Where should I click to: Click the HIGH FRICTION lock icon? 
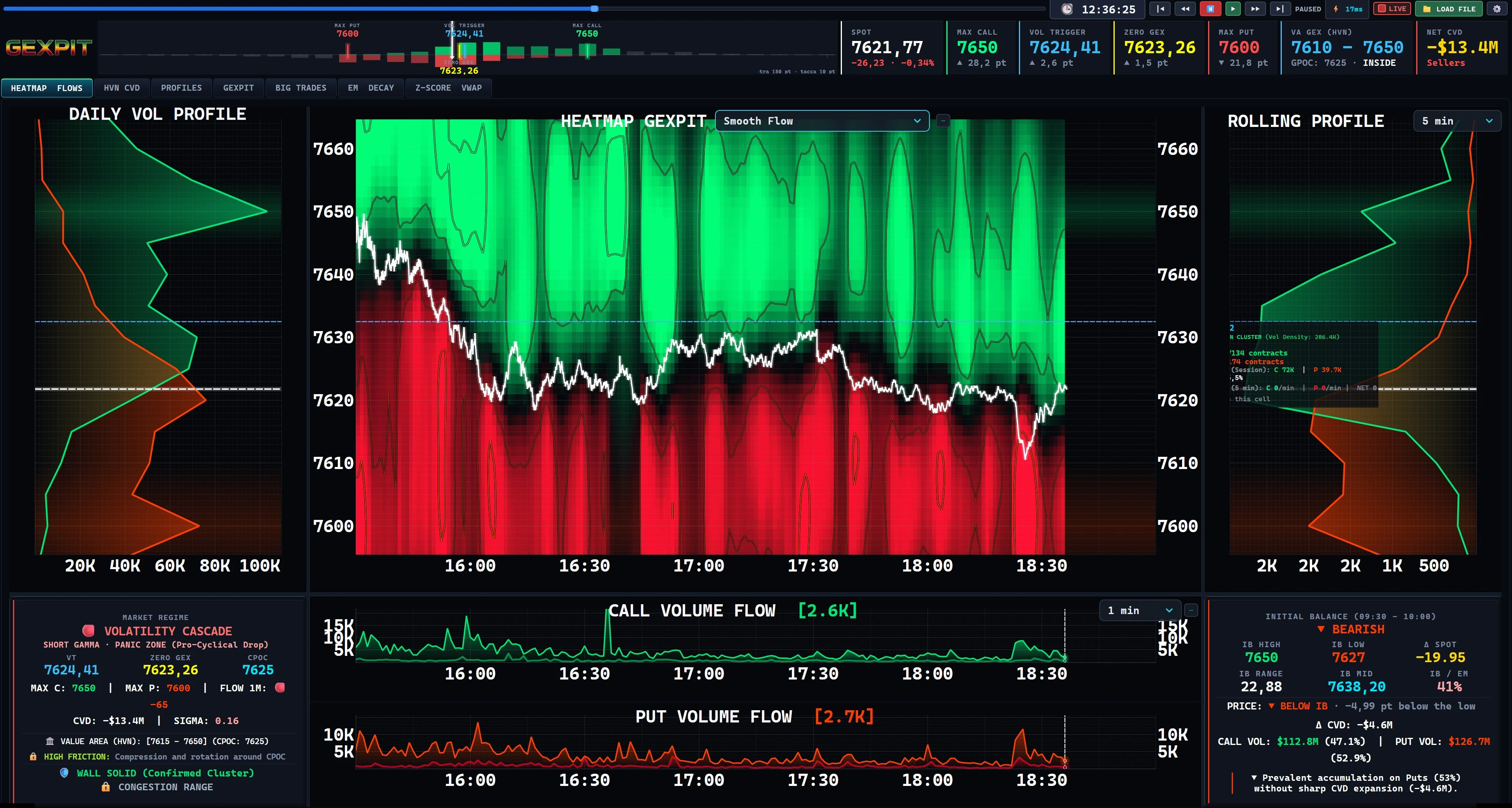coord(33,756)
